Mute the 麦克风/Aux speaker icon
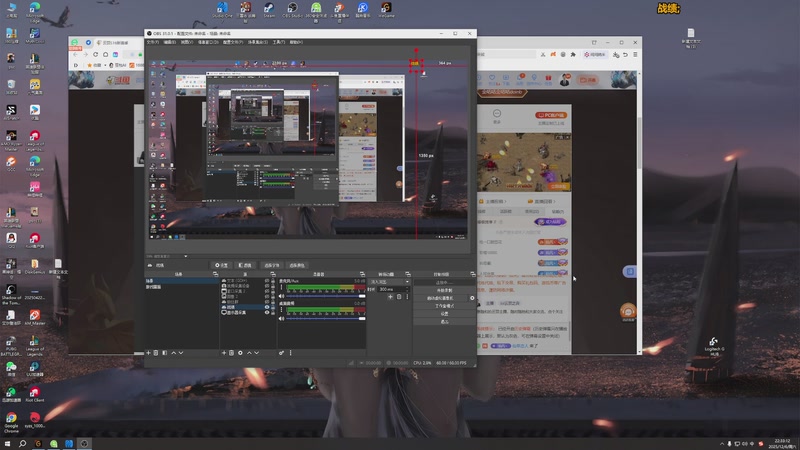800x450 pixels. pos(281,296)
